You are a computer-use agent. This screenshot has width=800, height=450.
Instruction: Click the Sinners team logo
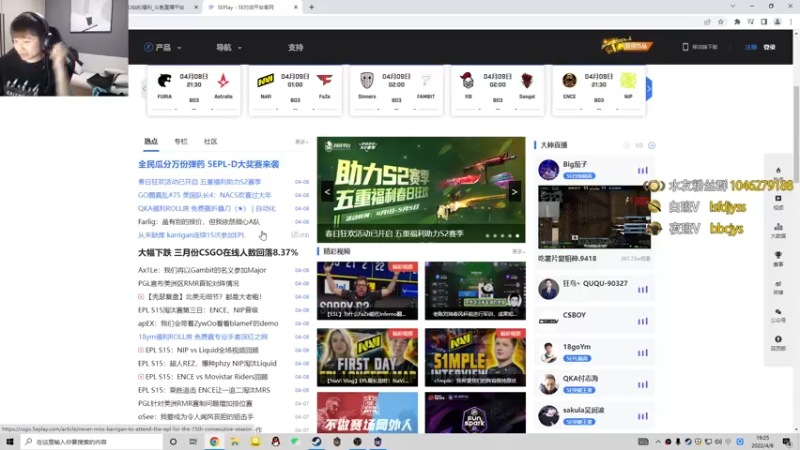click(x=367, y=81)
